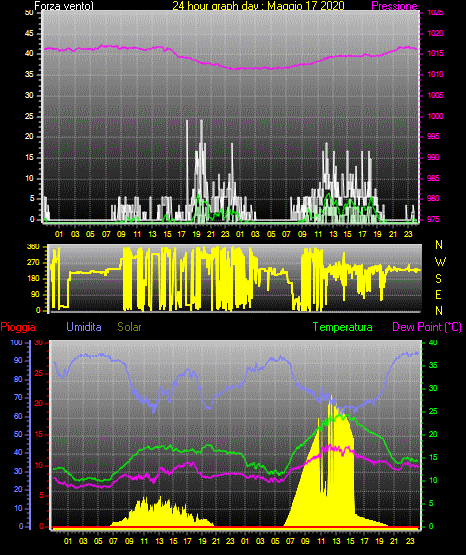Screen dimensions: 466x555
Task: Click the magenta 'Pressione' label
Action: [394, 6]
